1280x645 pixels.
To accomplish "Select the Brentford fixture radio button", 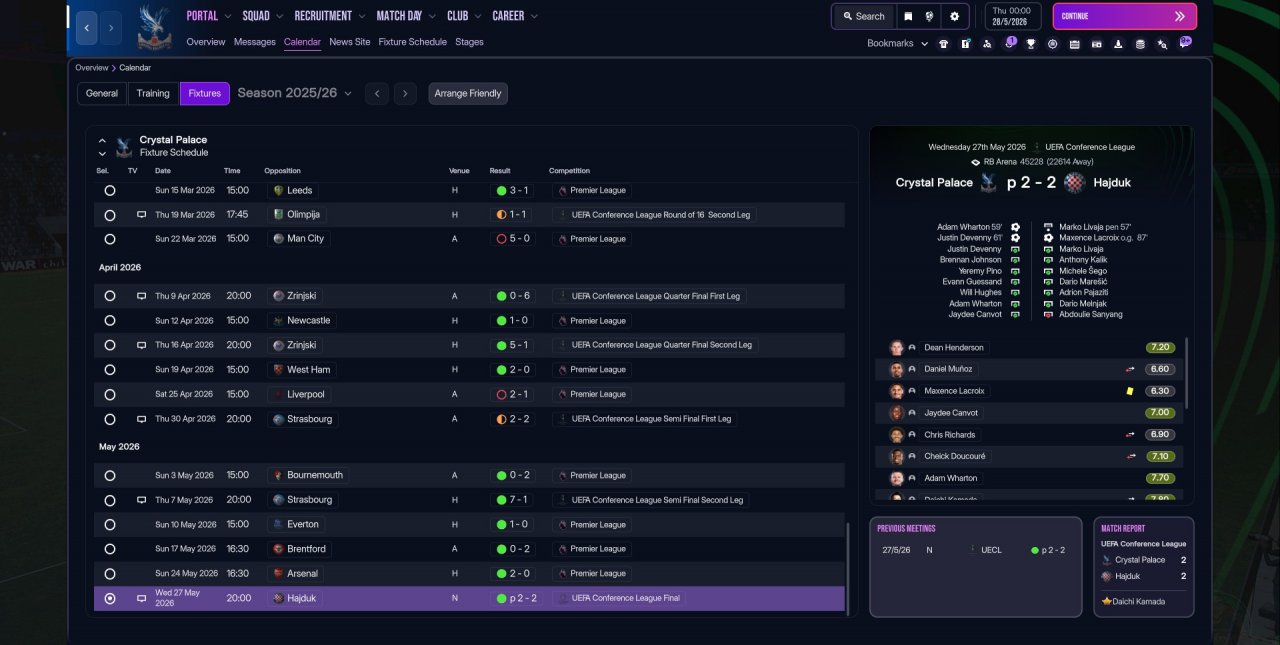I will pos(110,549).
